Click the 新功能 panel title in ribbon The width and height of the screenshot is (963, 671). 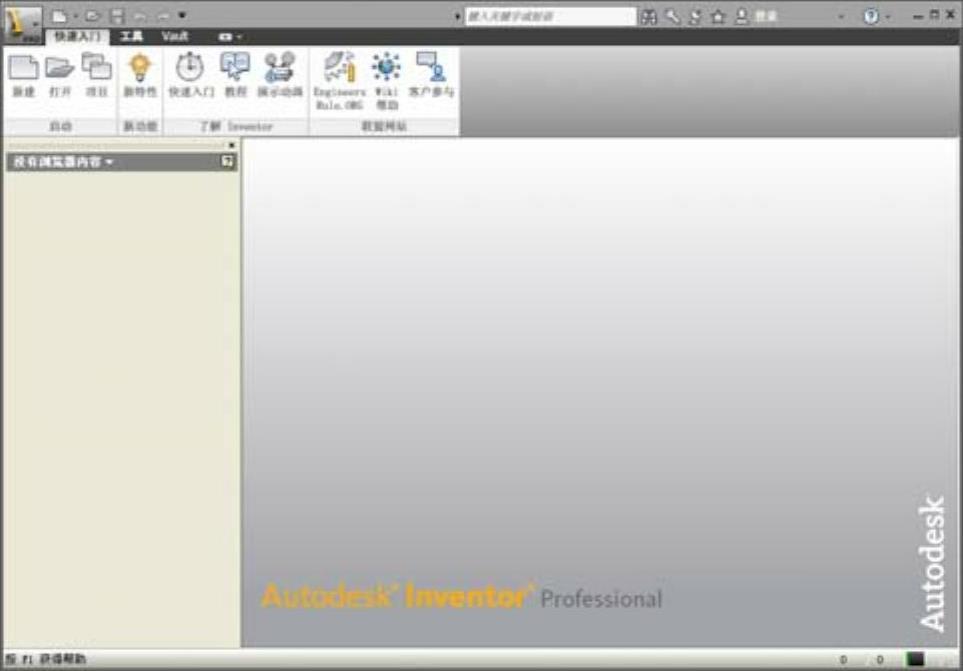pos(140,126)
